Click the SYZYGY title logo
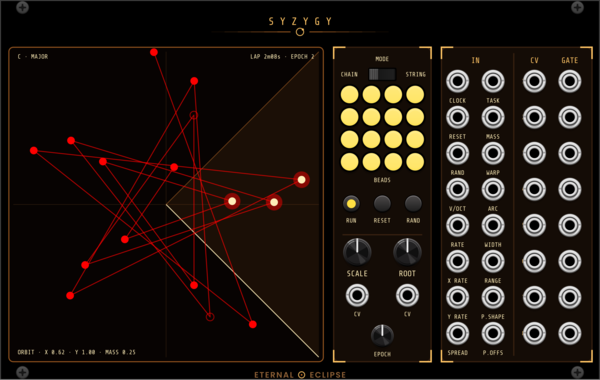The height and width of the screenshot is (380, 600). click(300, 22)
